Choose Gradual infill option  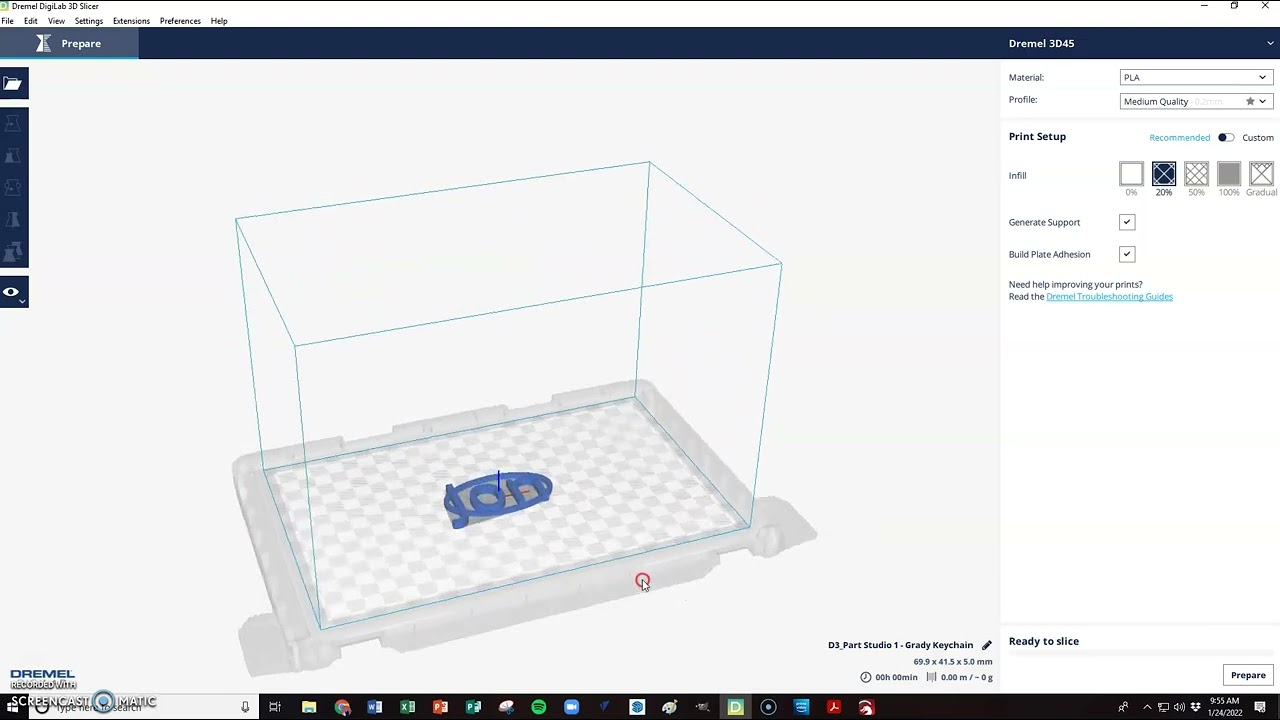coord(1261,174)
